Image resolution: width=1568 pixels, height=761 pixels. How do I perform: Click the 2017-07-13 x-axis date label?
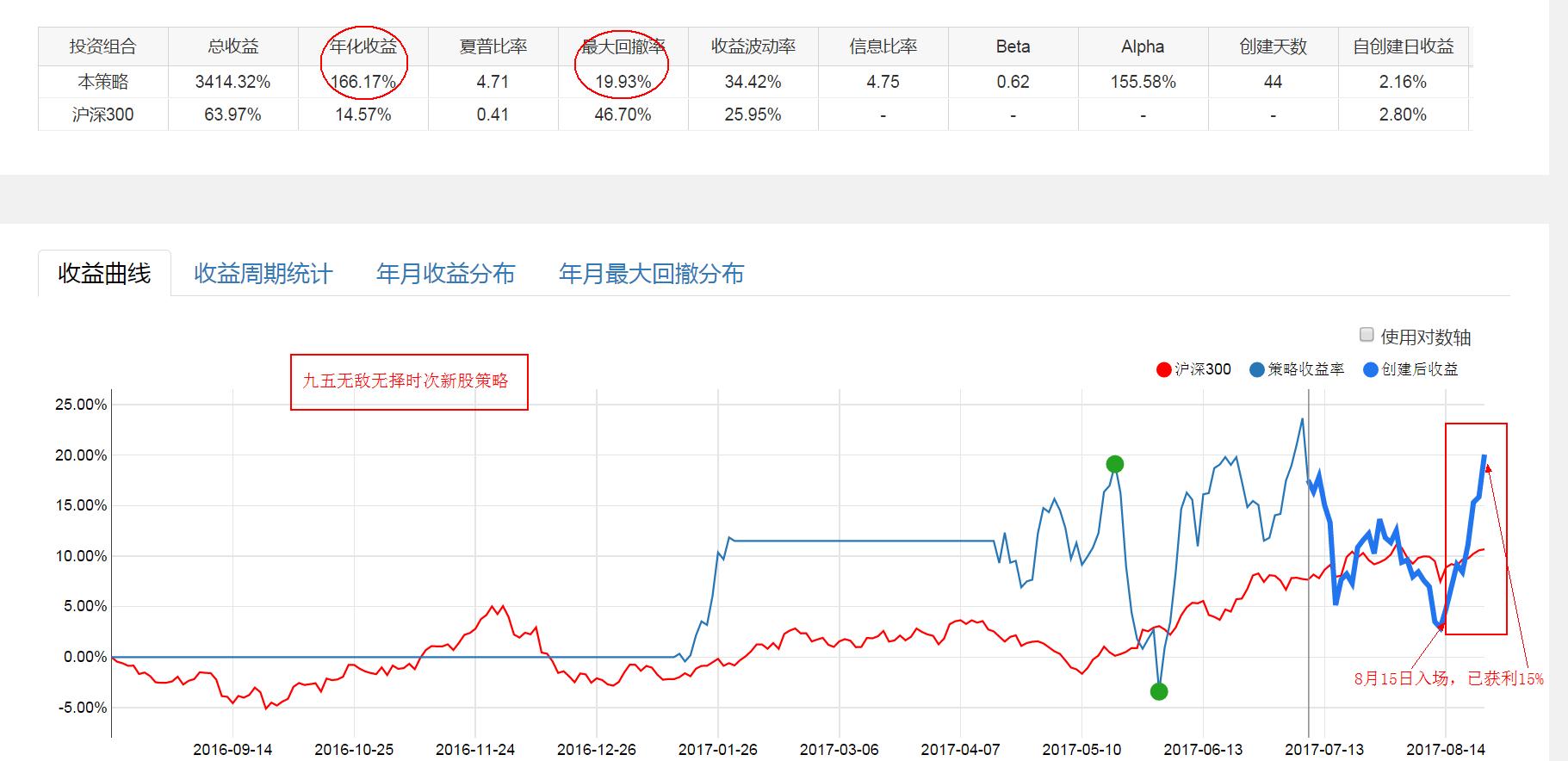coord(1324,750)
